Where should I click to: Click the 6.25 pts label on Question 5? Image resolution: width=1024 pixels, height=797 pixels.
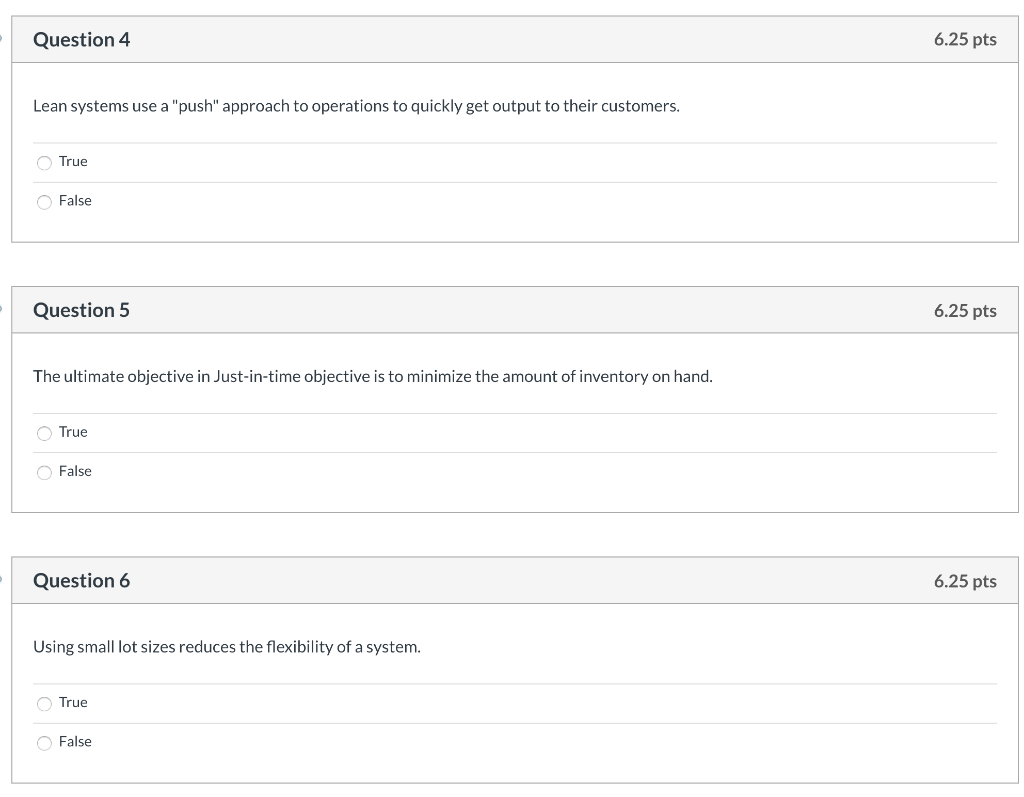(963, 310)
